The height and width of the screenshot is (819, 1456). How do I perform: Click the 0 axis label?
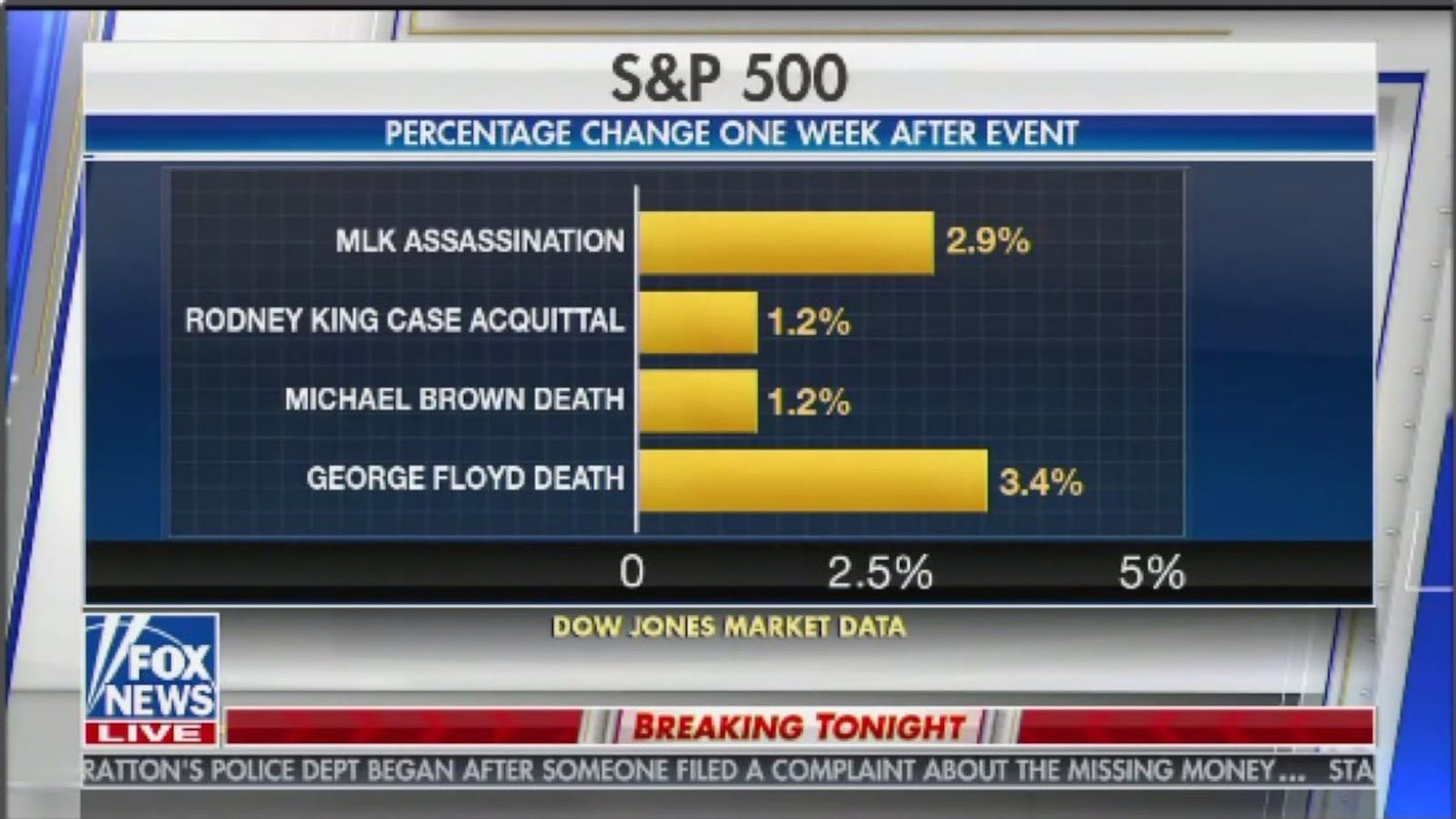click(x=632, y=572)
